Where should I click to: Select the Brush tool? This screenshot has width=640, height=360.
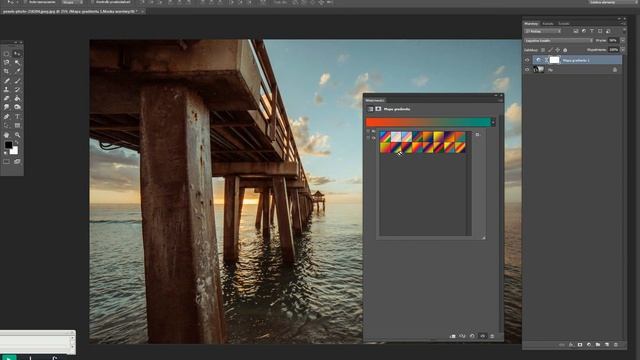[17, 80]
